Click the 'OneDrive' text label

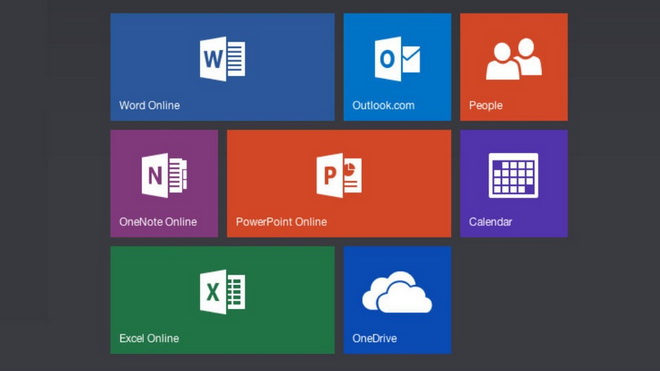point(375,338)
